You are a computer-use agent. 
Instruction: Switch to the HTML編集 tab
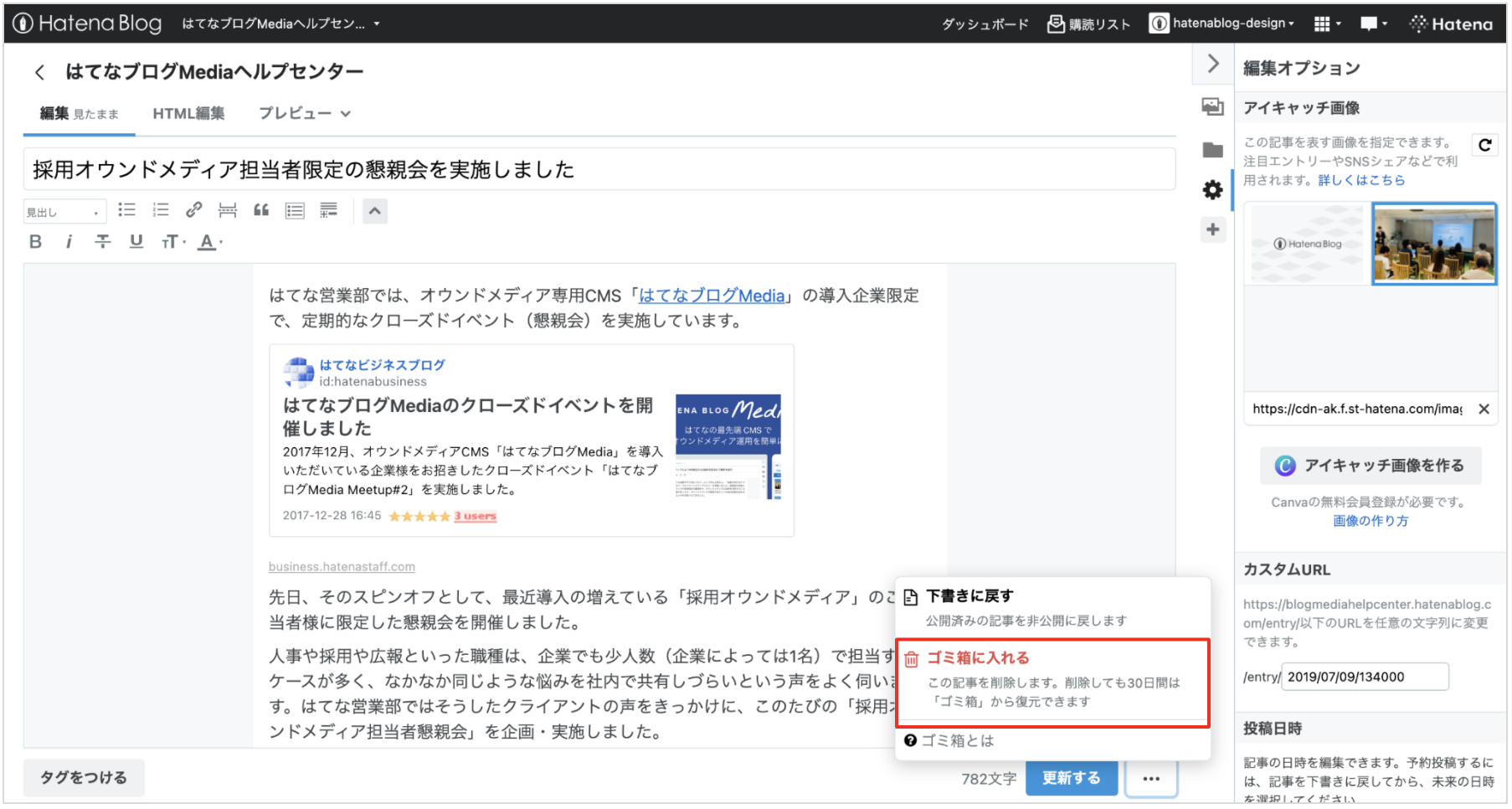click(x=188, y=114)
